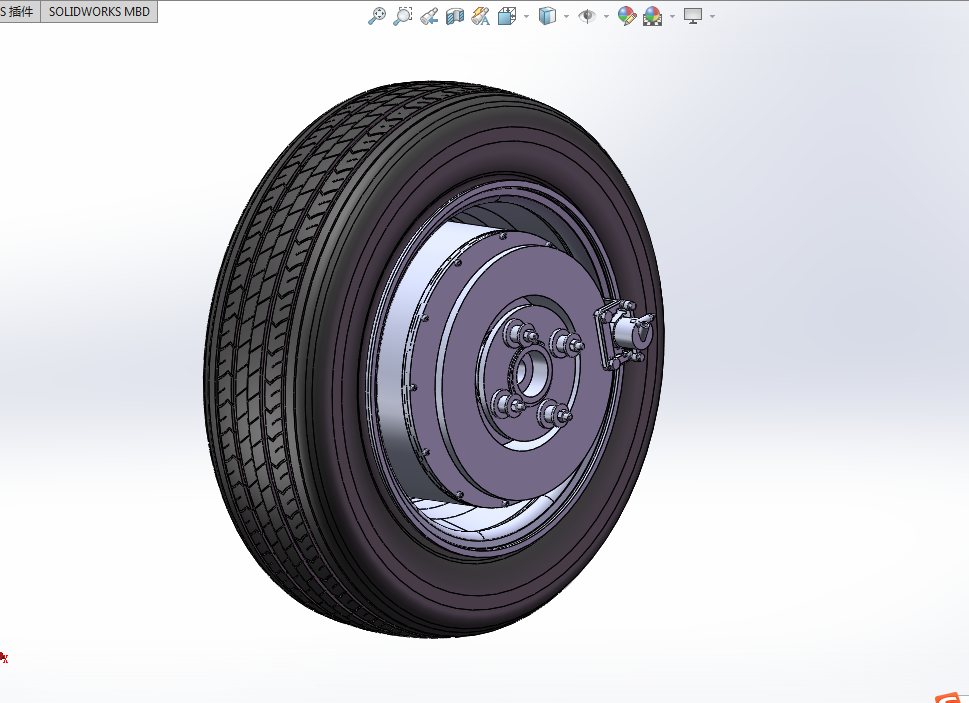Screen dimensions: 969x703
Task: Switch to the SOLIDWORKS MBD tab
Action: 99,12
